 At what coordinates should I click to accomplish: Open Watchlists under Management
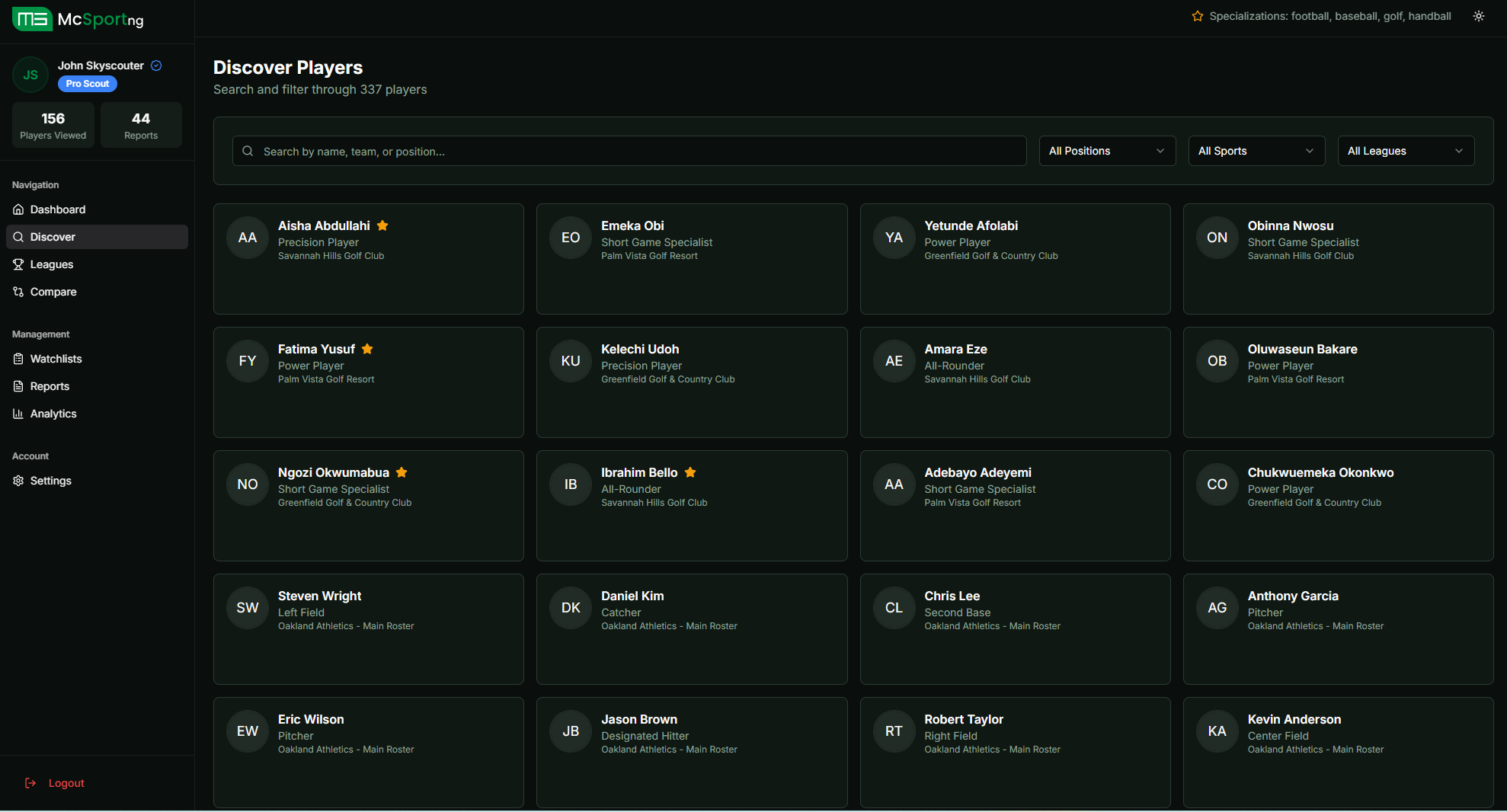(56, 359)
